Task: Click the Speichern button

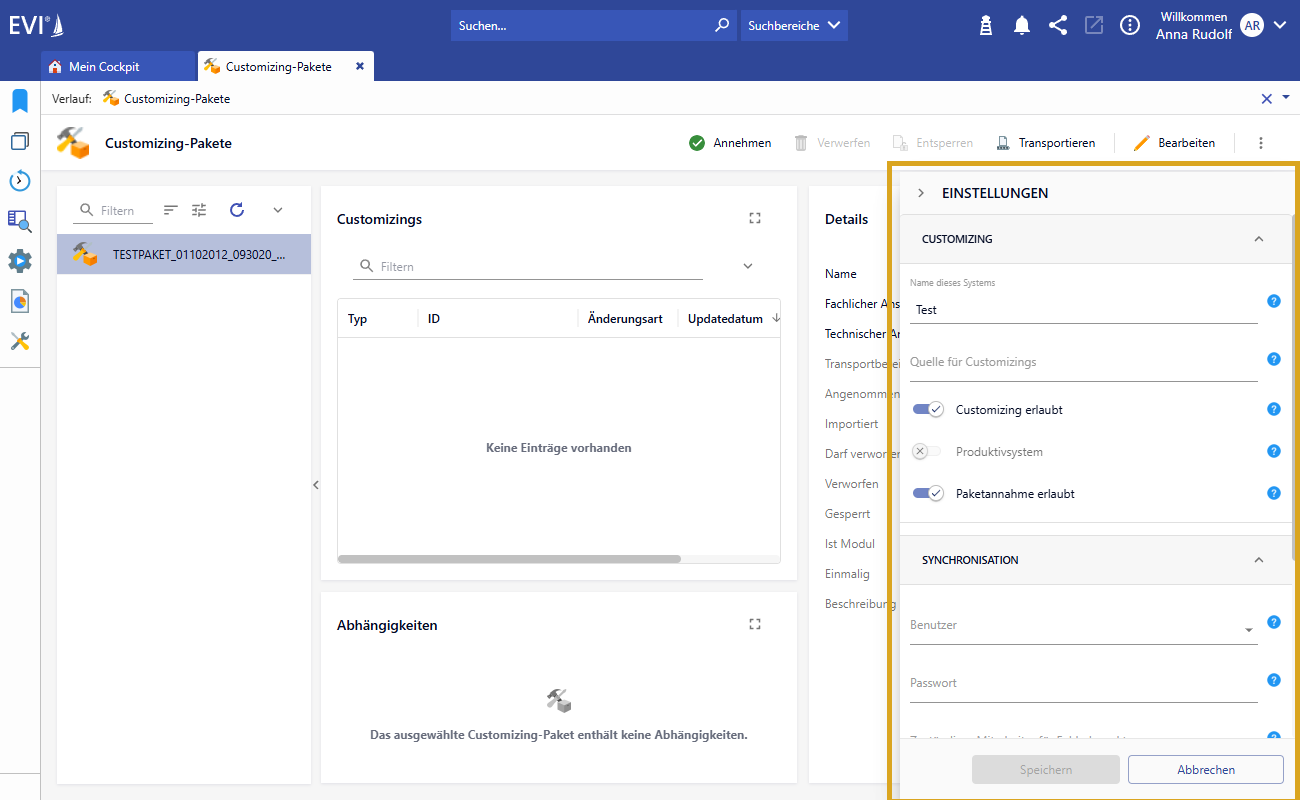Action: pyautogui.click(x=1046, y=769)
